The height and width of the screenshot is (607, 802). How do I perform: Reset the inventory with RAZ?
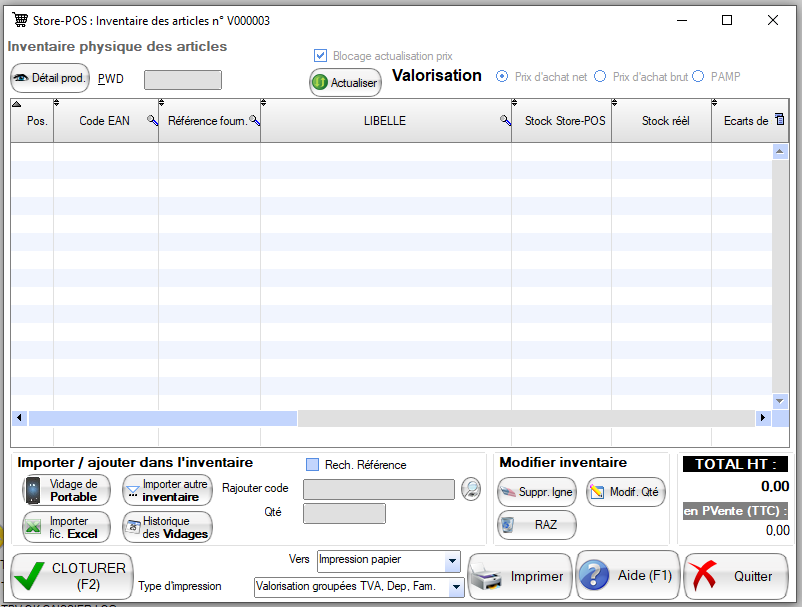[536, 525]
